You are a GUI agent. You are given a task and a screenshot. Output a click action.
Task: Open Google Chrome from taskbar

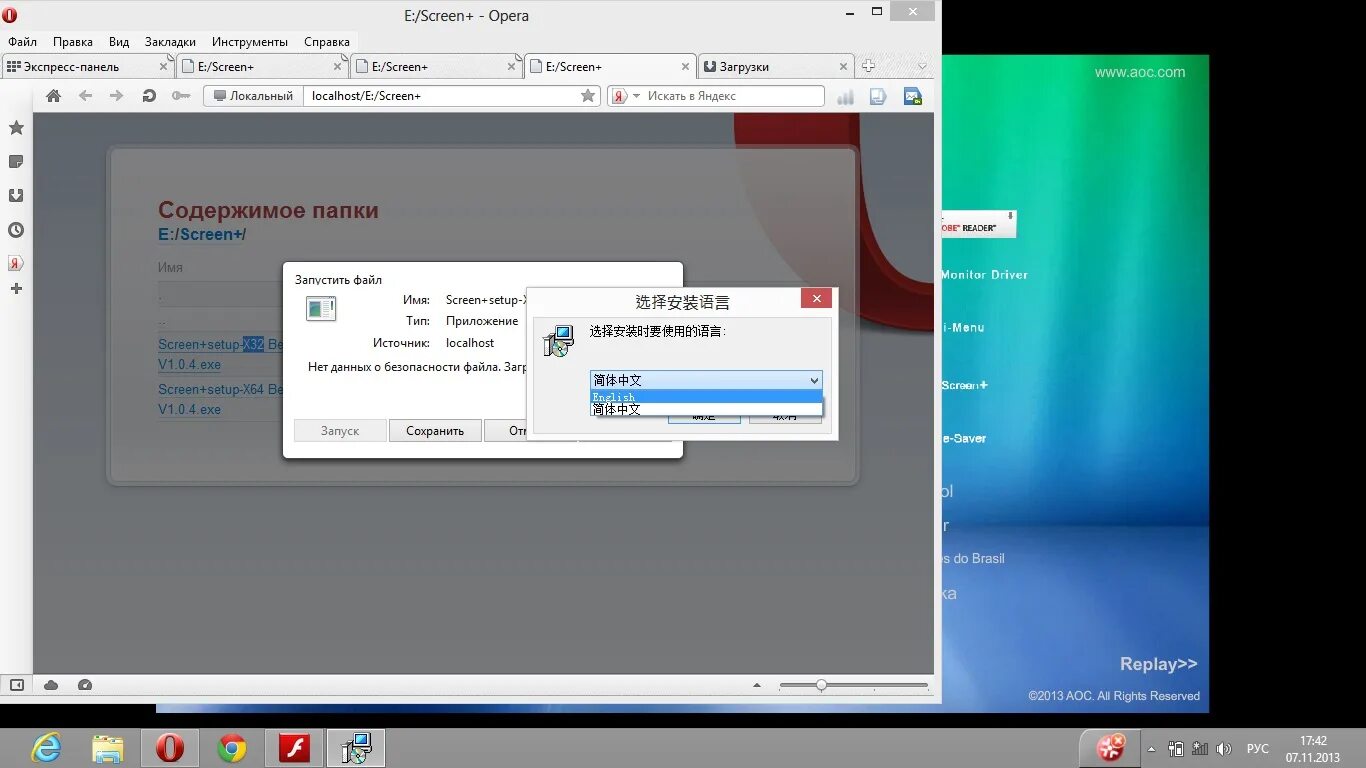[232, 748]
